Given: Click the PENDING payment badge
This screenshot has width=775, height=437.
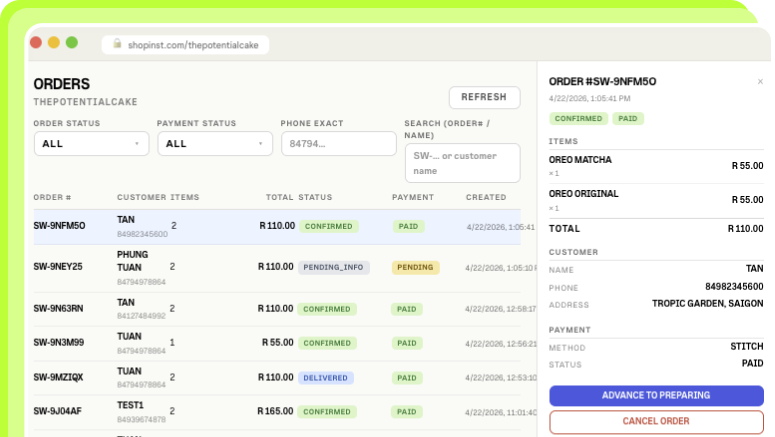Looking at the screenshot, I should 415,267.
